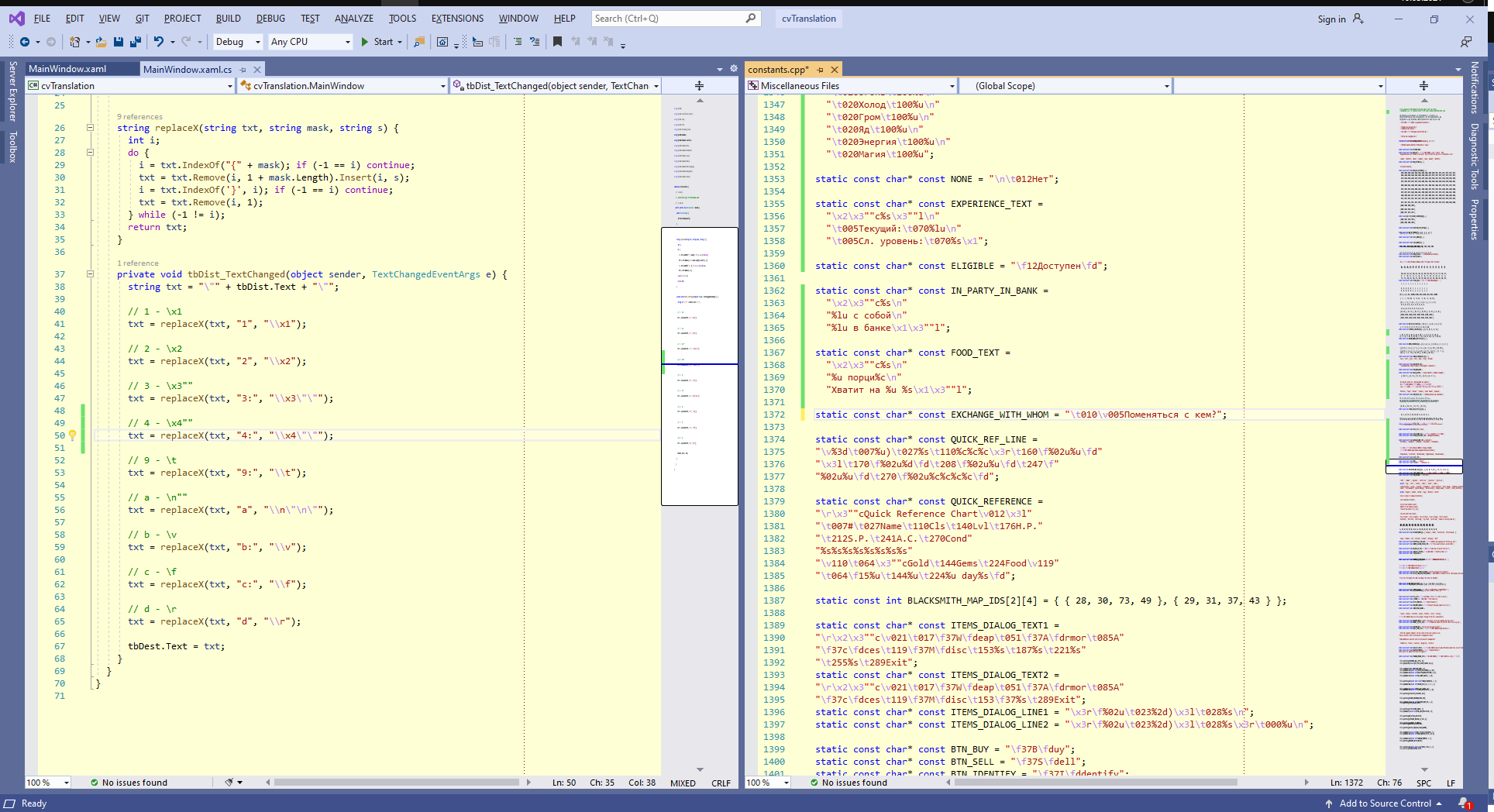The width and height of the screenshot is (1494, 812).
Task: Click the Find in Files icon
Action: pos(419,42)
